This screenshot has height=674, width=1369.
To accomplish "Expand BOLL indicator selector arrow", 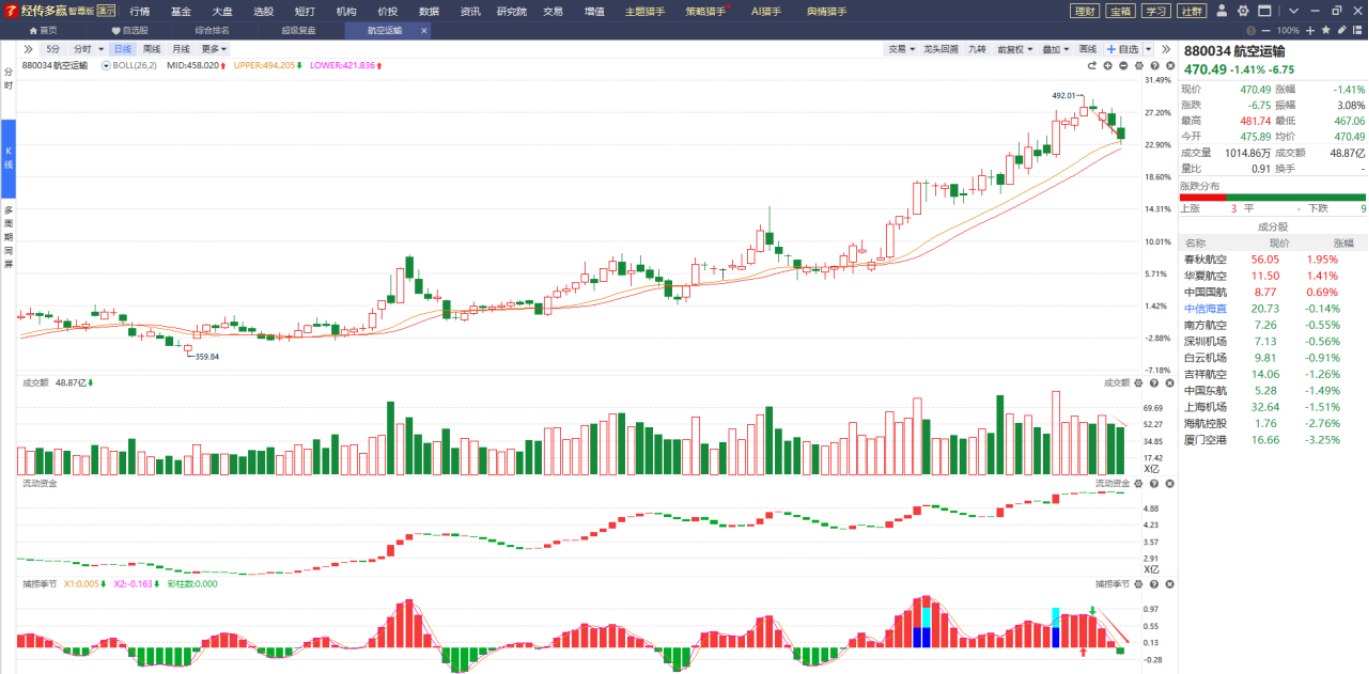I will tap(106, 65).
